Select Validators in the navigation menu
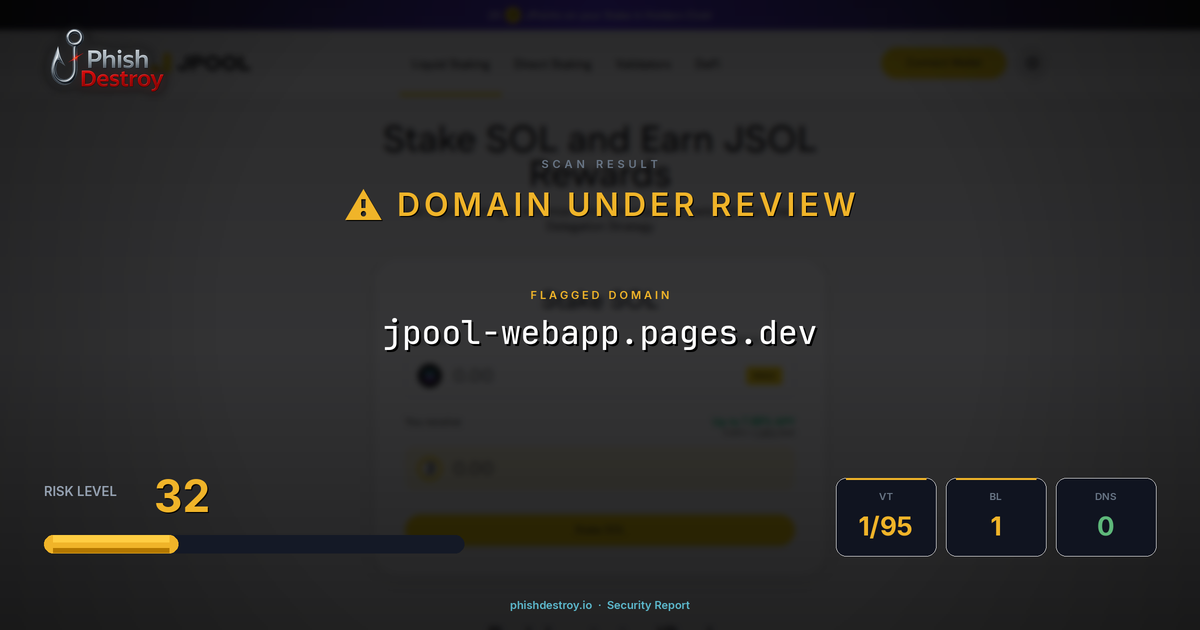1200x630 pixels. coord(644,63)
